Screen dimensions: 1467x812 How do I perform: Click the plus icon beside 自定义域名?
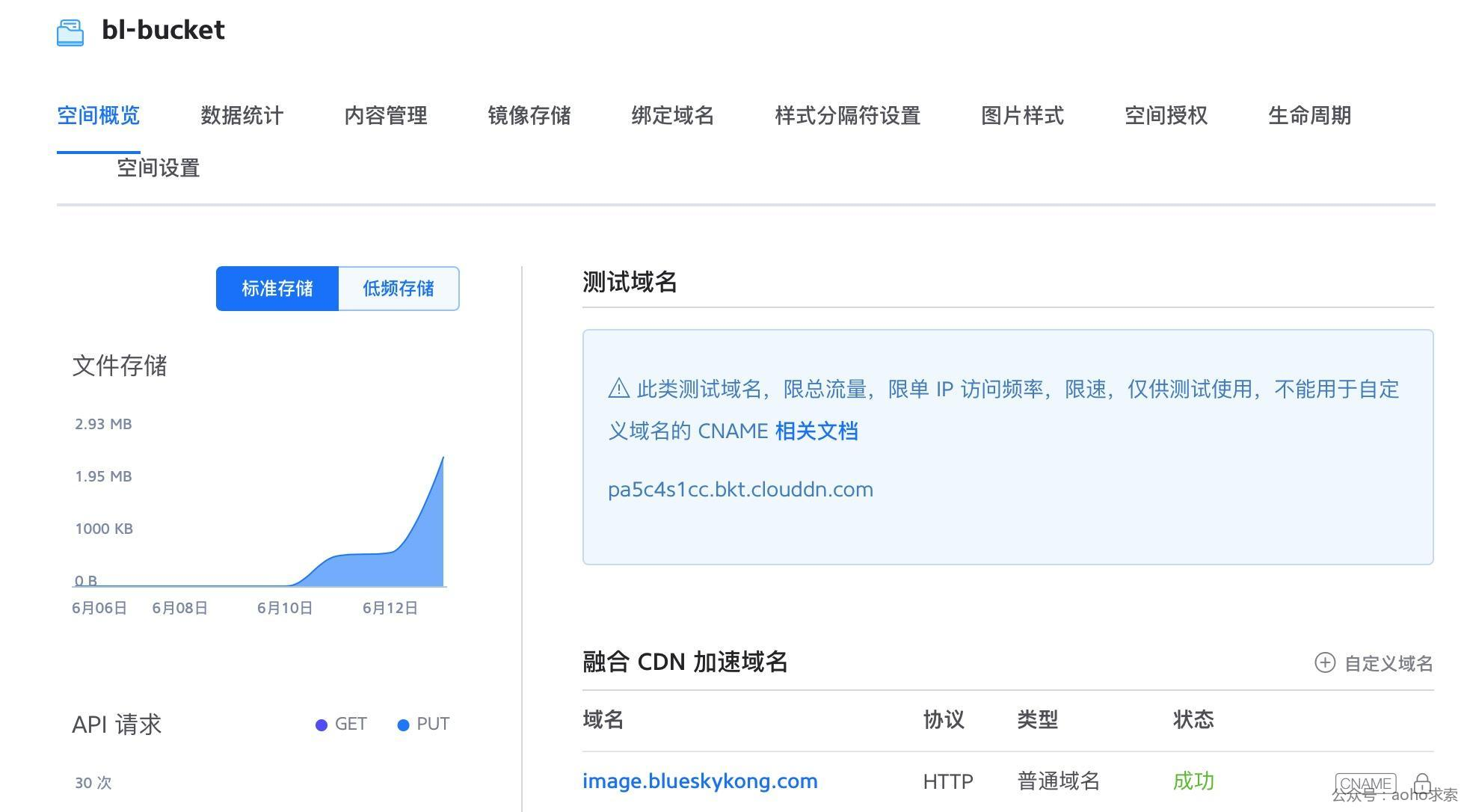[1324, 662]
